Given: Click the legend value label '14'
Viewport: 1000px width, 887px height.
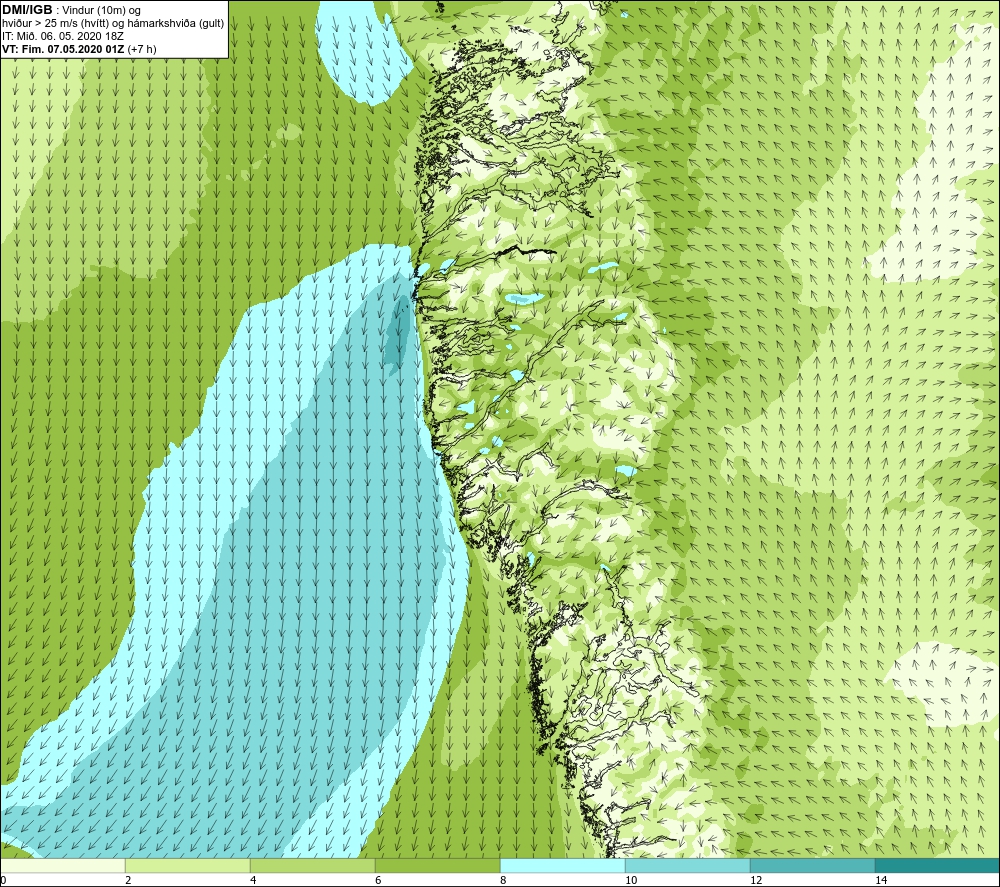Looking at the screenshot, I should [x=881, y=880].
